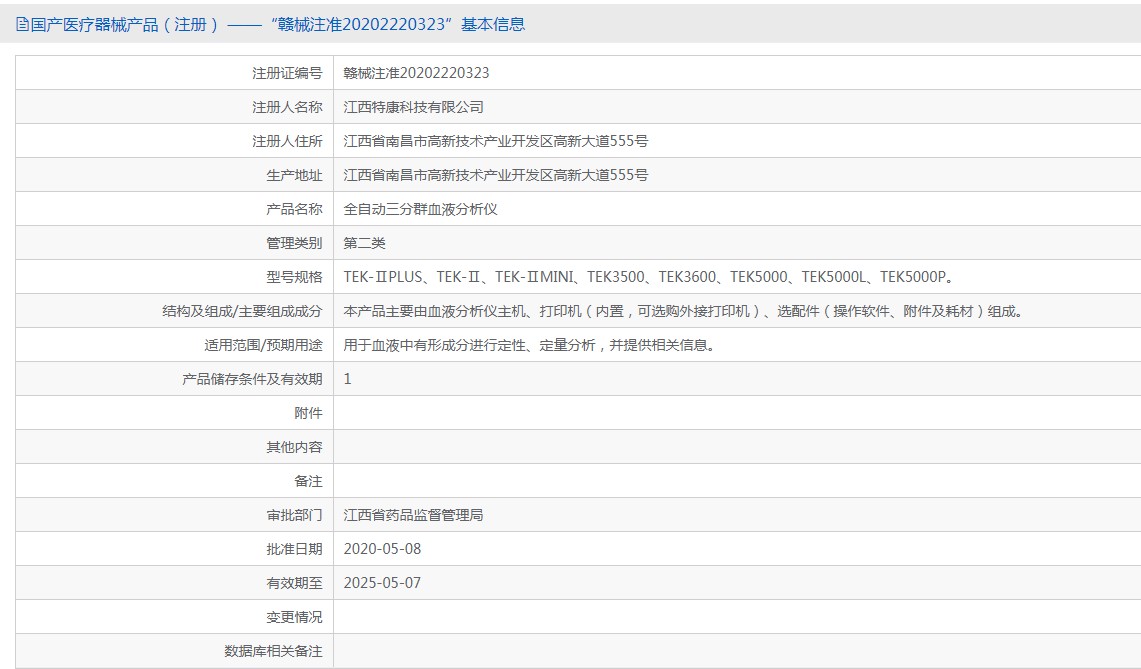Select the expiry date 2025-05-07
Screen dimensions: 1141x669
coord(382,583)
